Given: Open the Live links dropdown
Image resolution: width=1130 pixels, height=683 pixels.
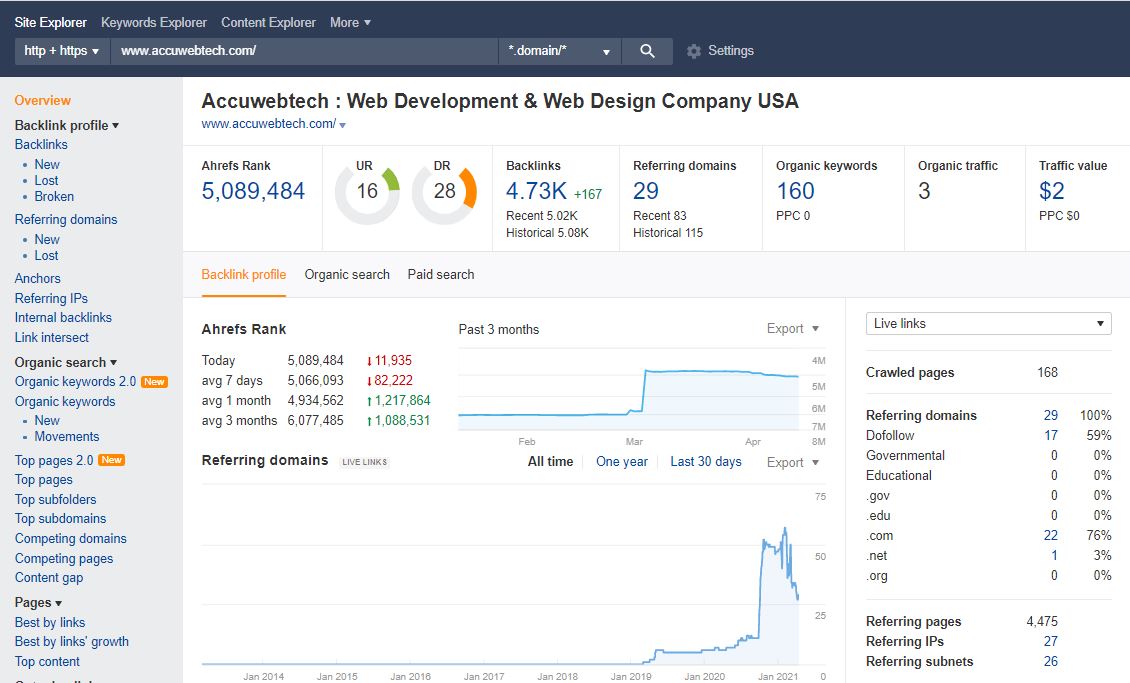Looking at the screenshot, I should pyautogui.click(x=988, y=323).
